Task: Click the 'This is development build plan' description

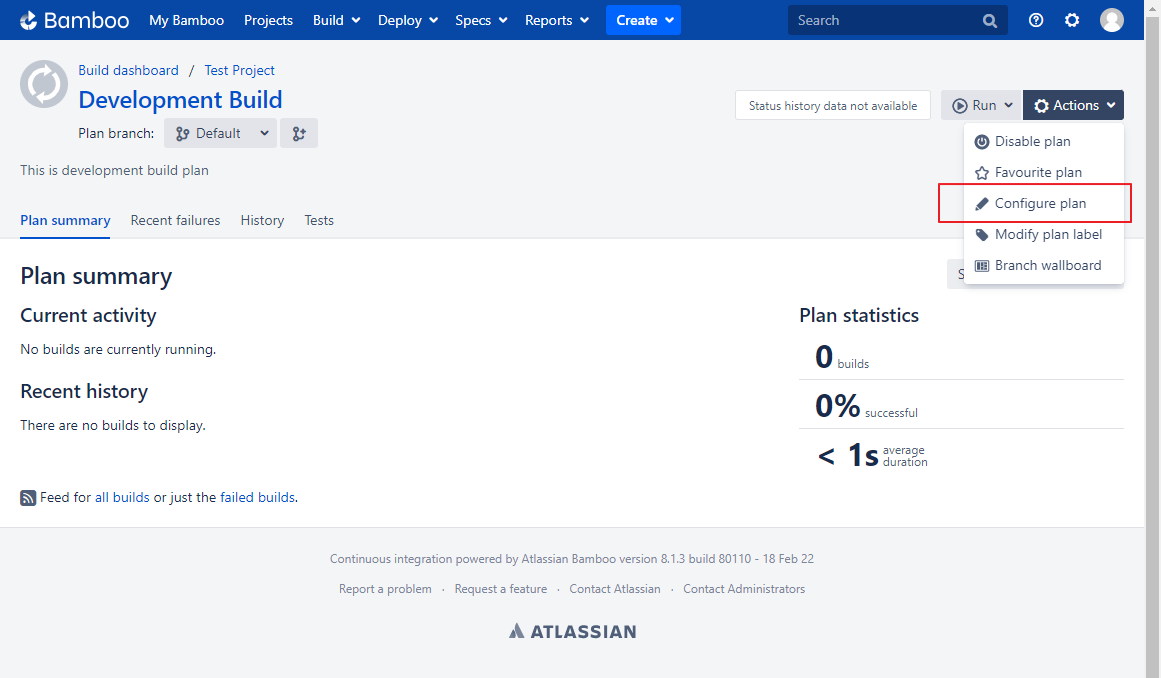Action: [x=114, y=170]
